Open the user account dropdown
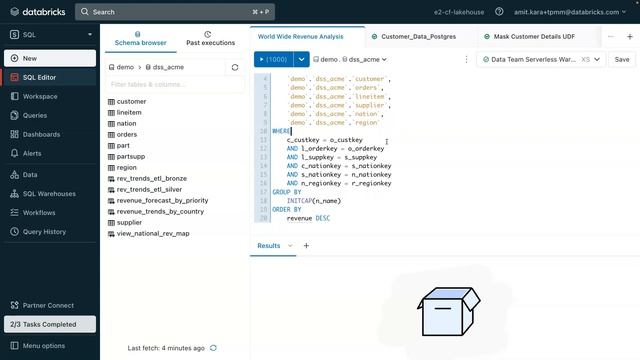This screenshot has height=360, width=640. pos(570,12)
